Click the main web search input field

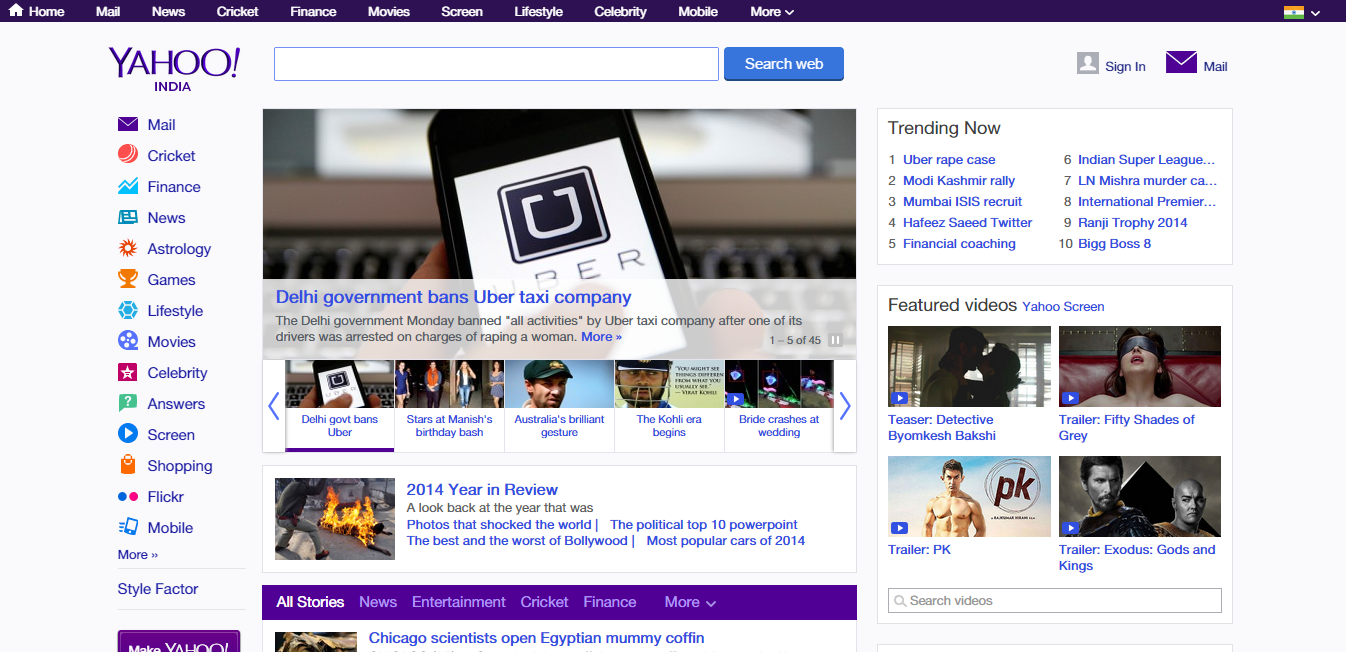(496, 64)
